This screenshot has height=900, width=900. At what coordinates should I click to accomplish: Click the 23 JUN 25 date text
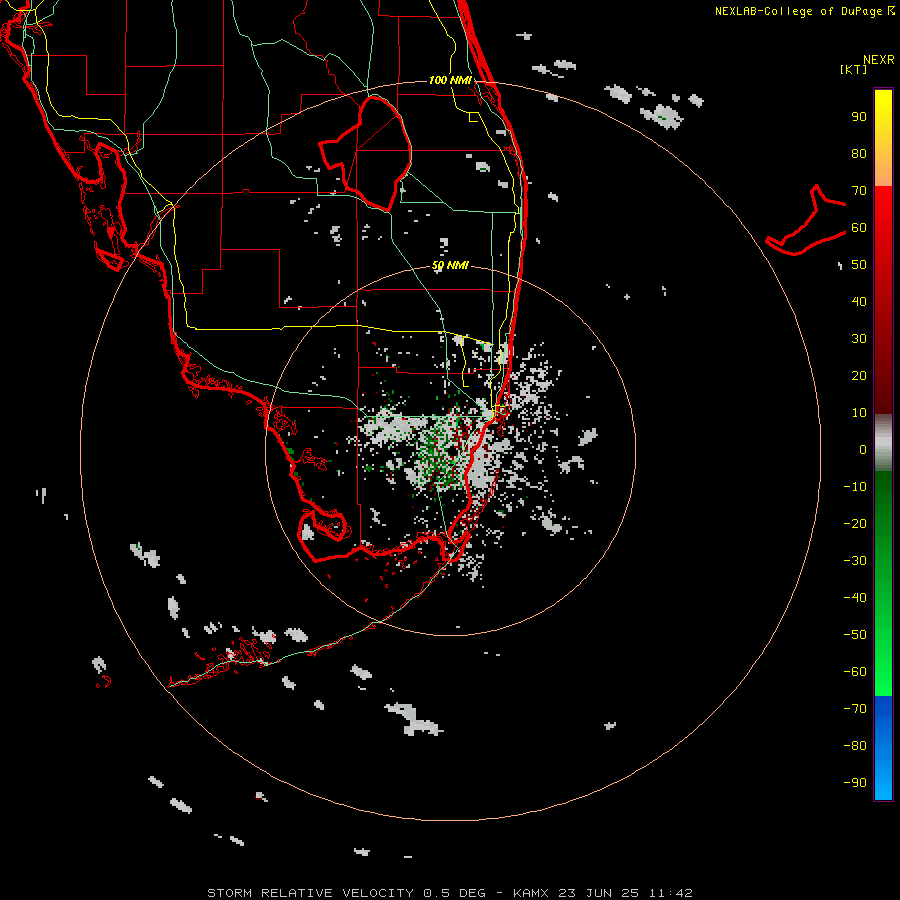tap(599, 893)
